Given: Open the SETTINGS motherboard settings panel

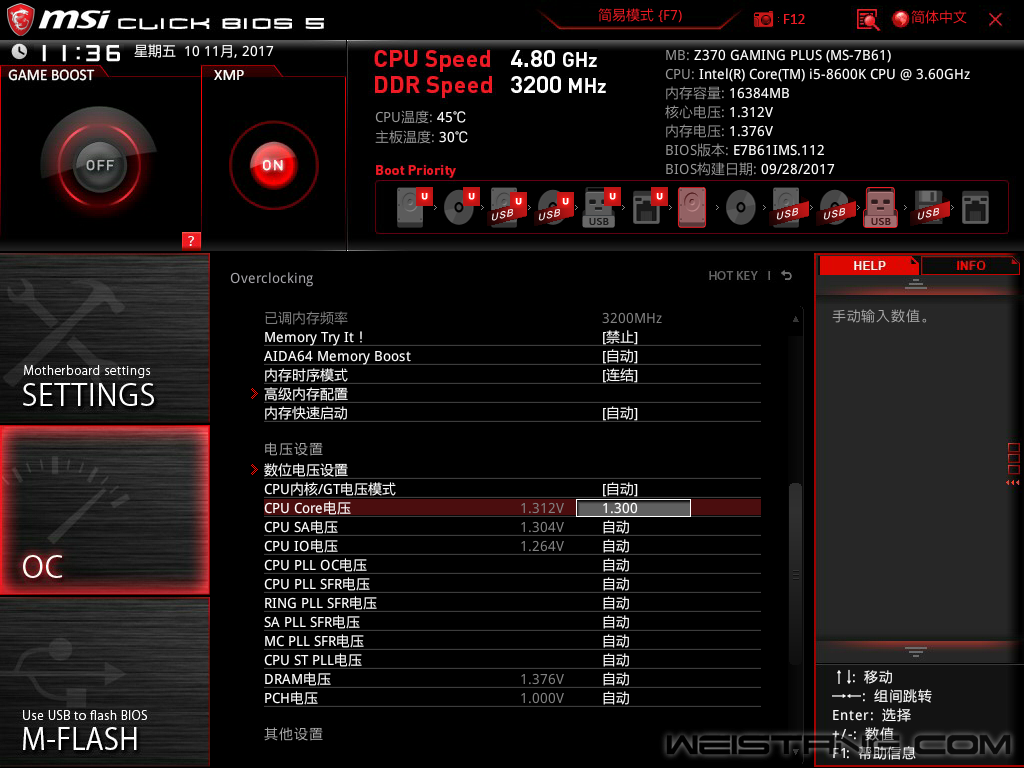Looking at the screenshot, I should click(x=104, y=338).
